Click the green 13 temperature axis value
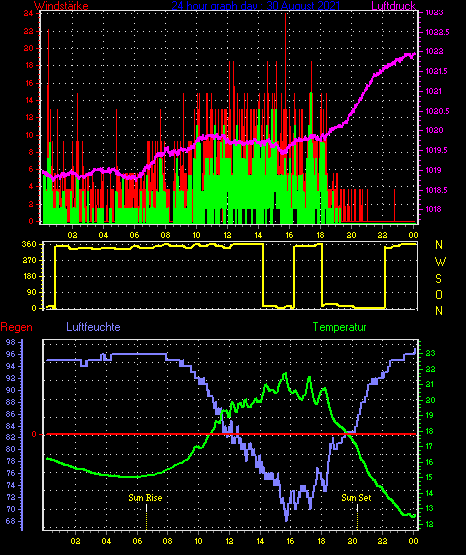The height and width of the screenshot is (555, 466). [429, 509]
